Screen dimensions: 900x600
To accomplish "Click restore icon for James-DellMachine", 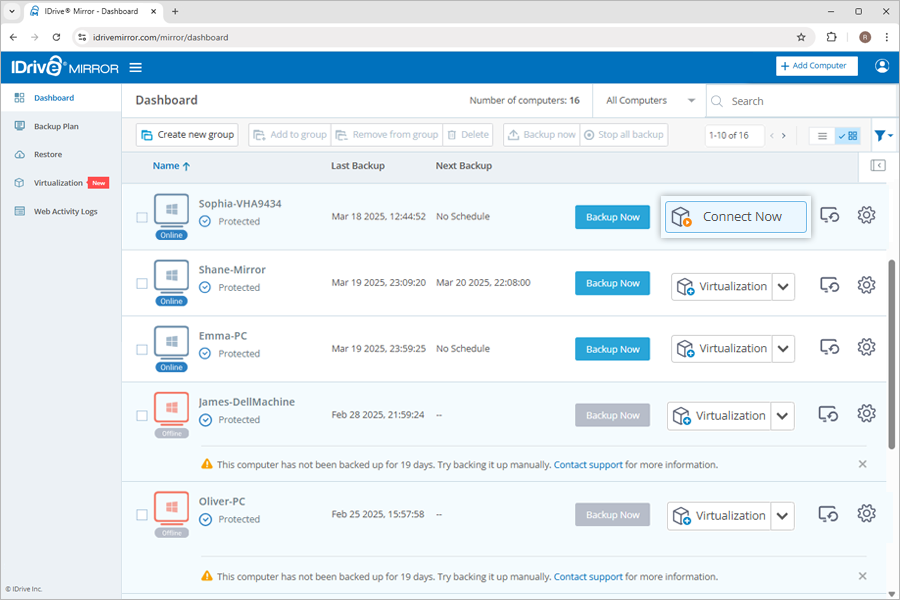I will click(828, 413).
